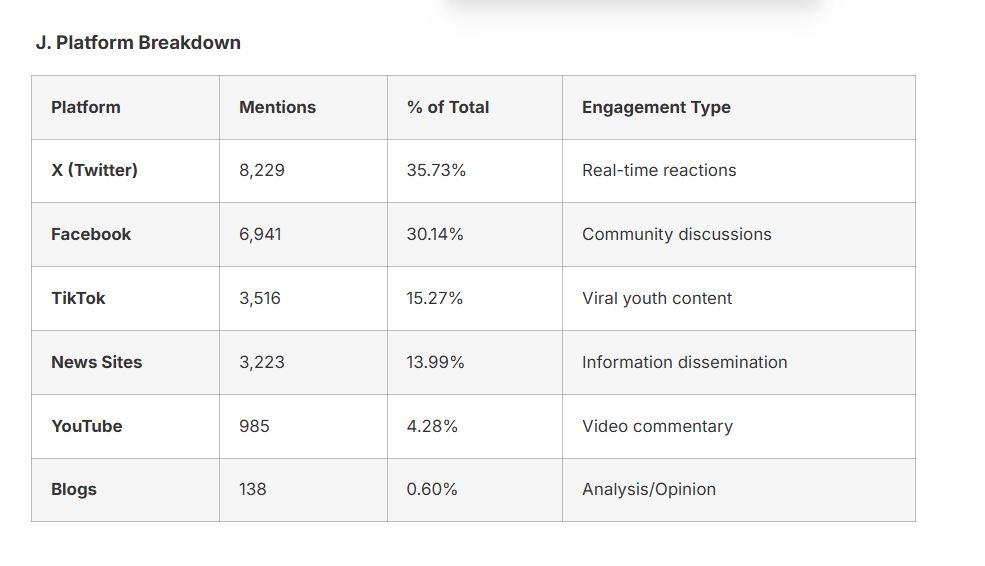Click the YouTube platform cell
This screenshot has width=985, height=566.
pyautogui.click(x=87, y=426)
